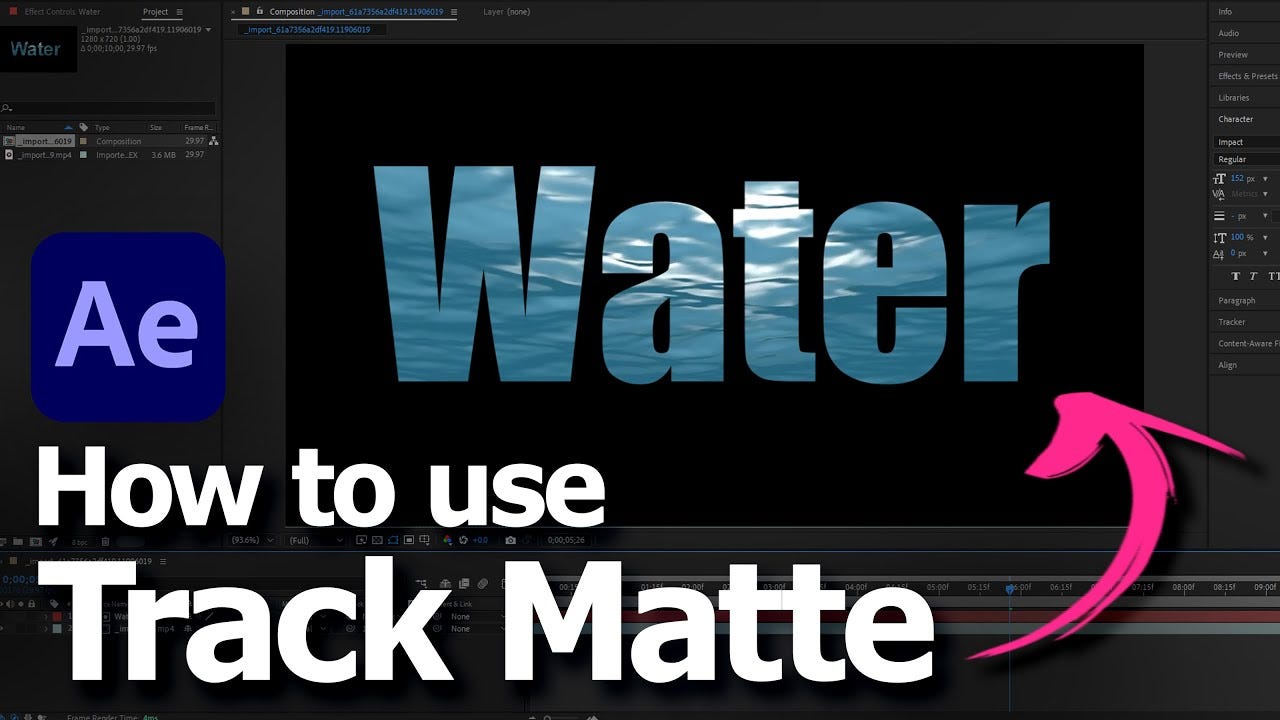This screenshot has height=720, width=1280.
Task: Open the Effect Controls Water tab
Action: pos(62,12)
